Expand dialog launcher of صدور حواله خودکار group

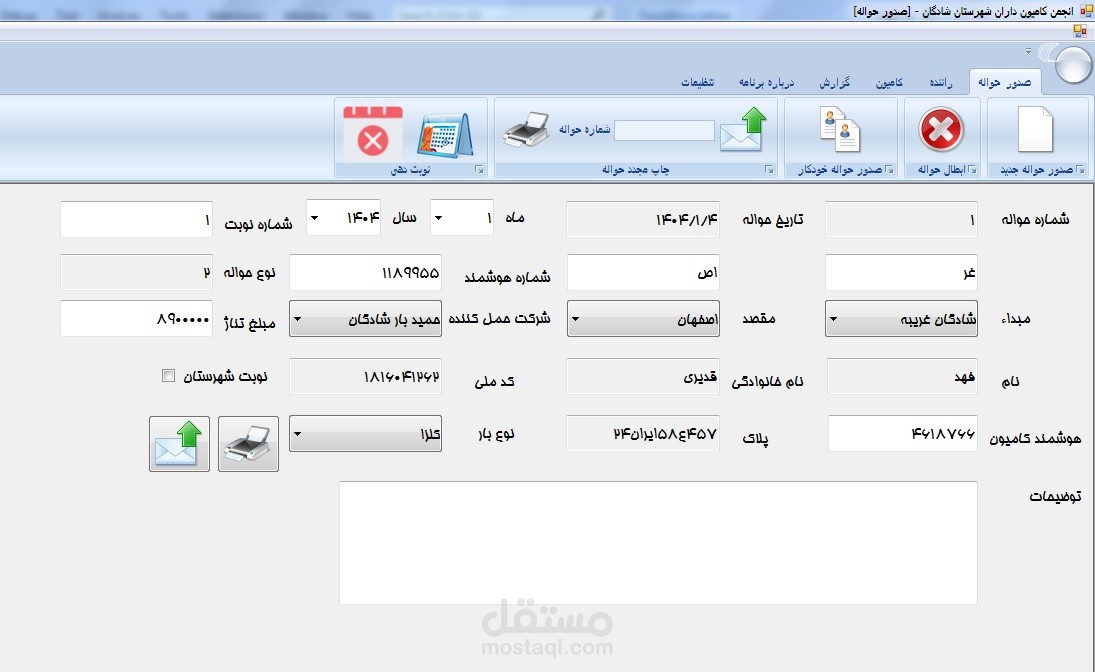[x=889, y=170]
